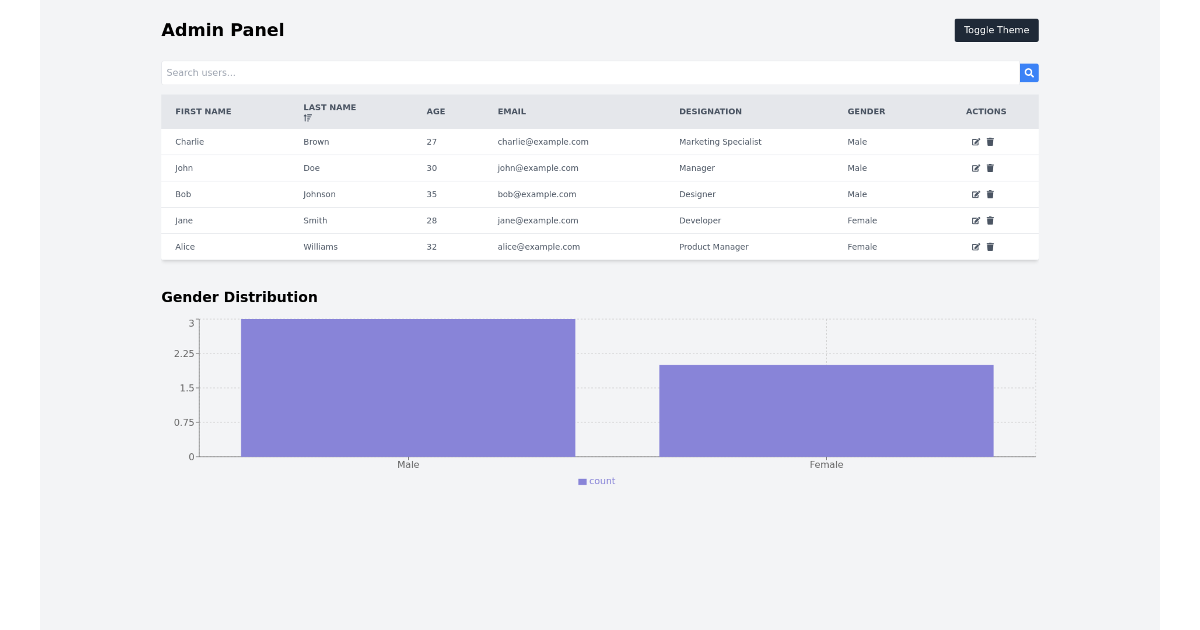Click the Gender Distribution heading

(x=239, y=297)
